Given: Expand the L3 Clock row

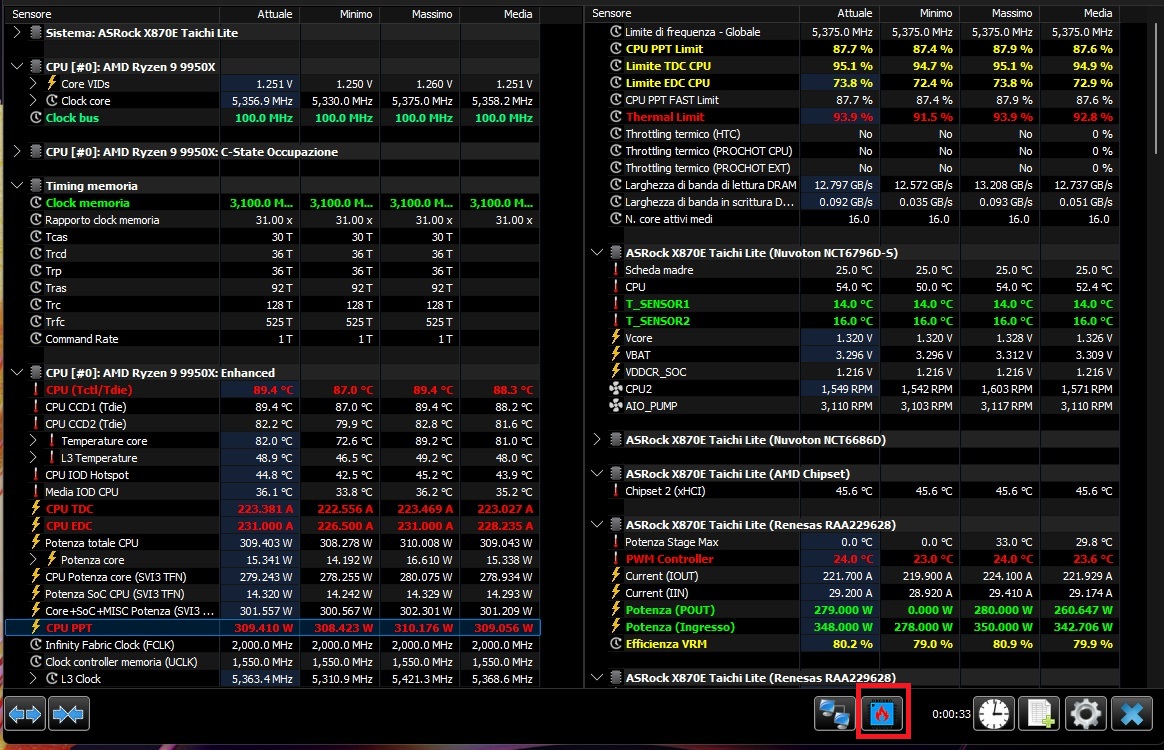Looking at the screenshot, I should [x=33, y=678].
